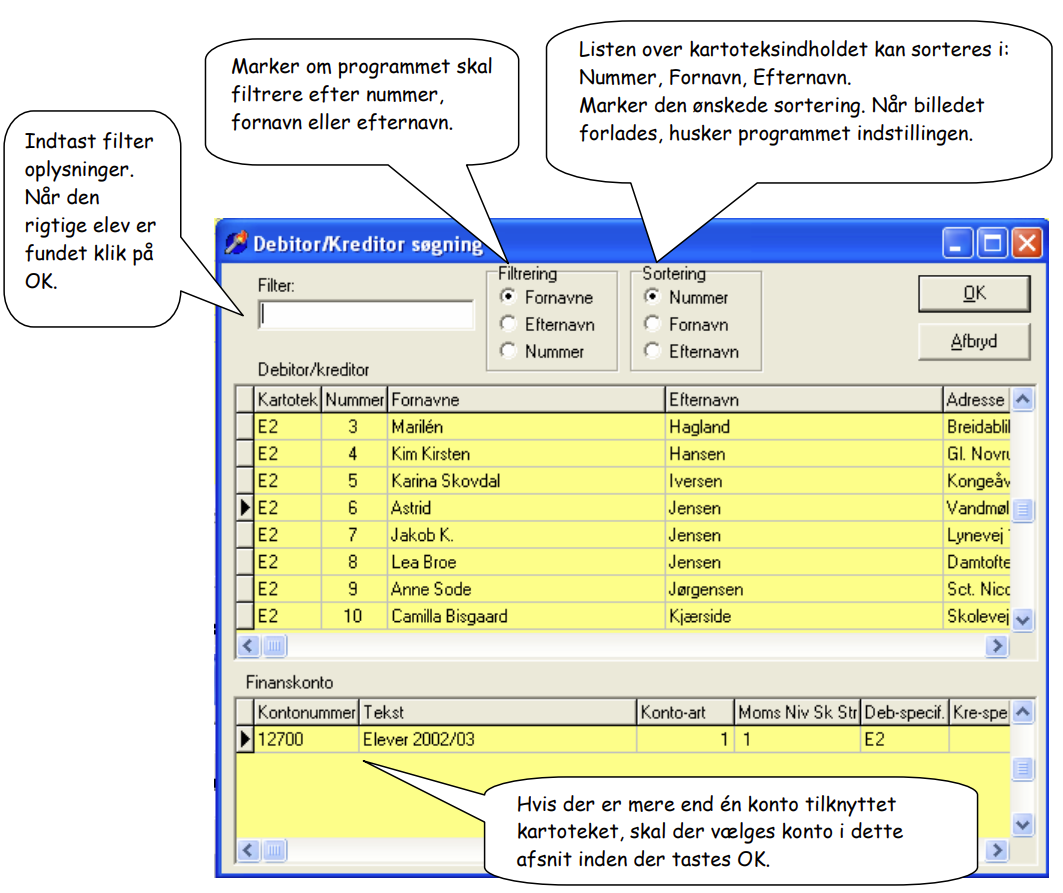Sort the list by Efternavn

652,351
